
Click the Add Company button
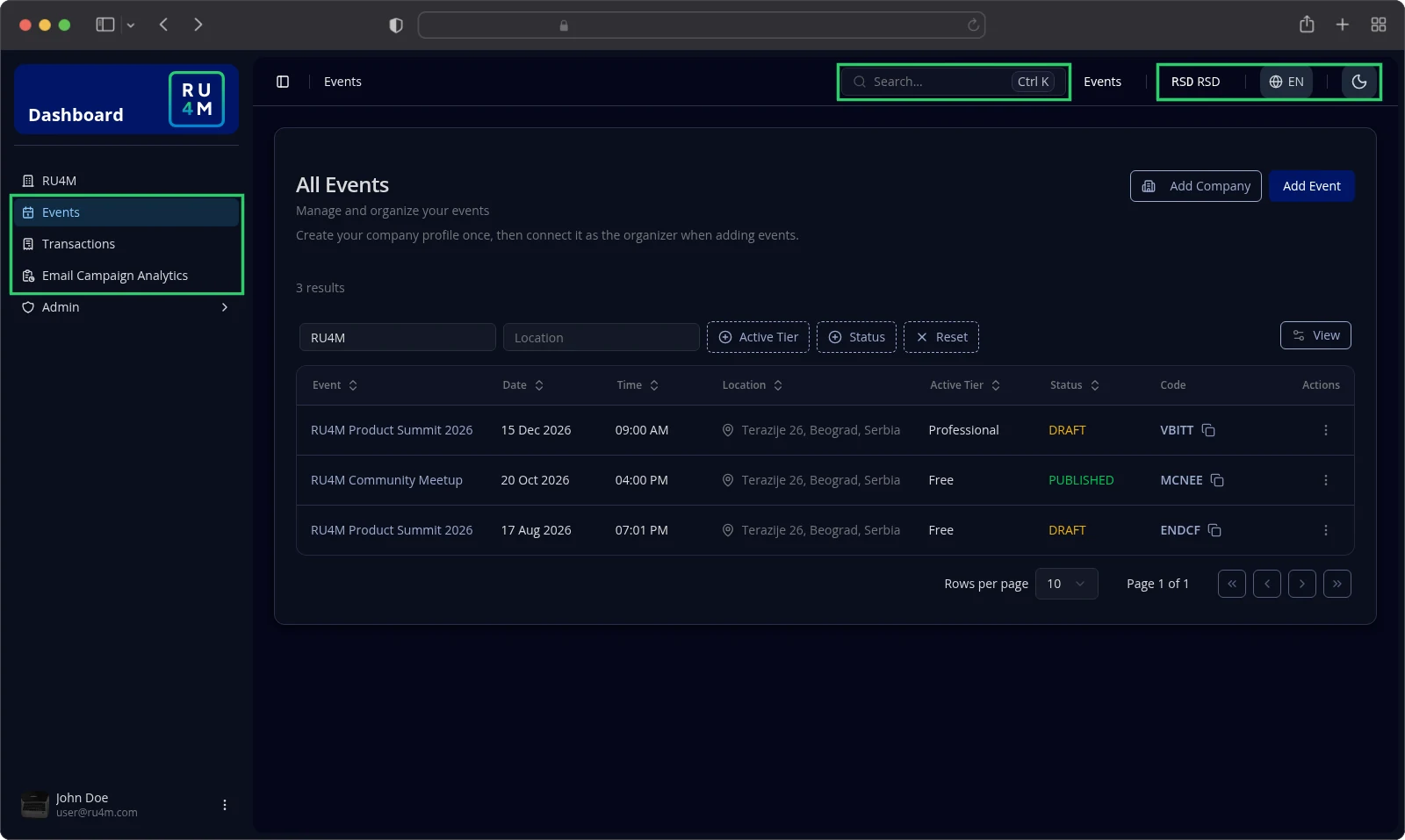click(1196, 186)
